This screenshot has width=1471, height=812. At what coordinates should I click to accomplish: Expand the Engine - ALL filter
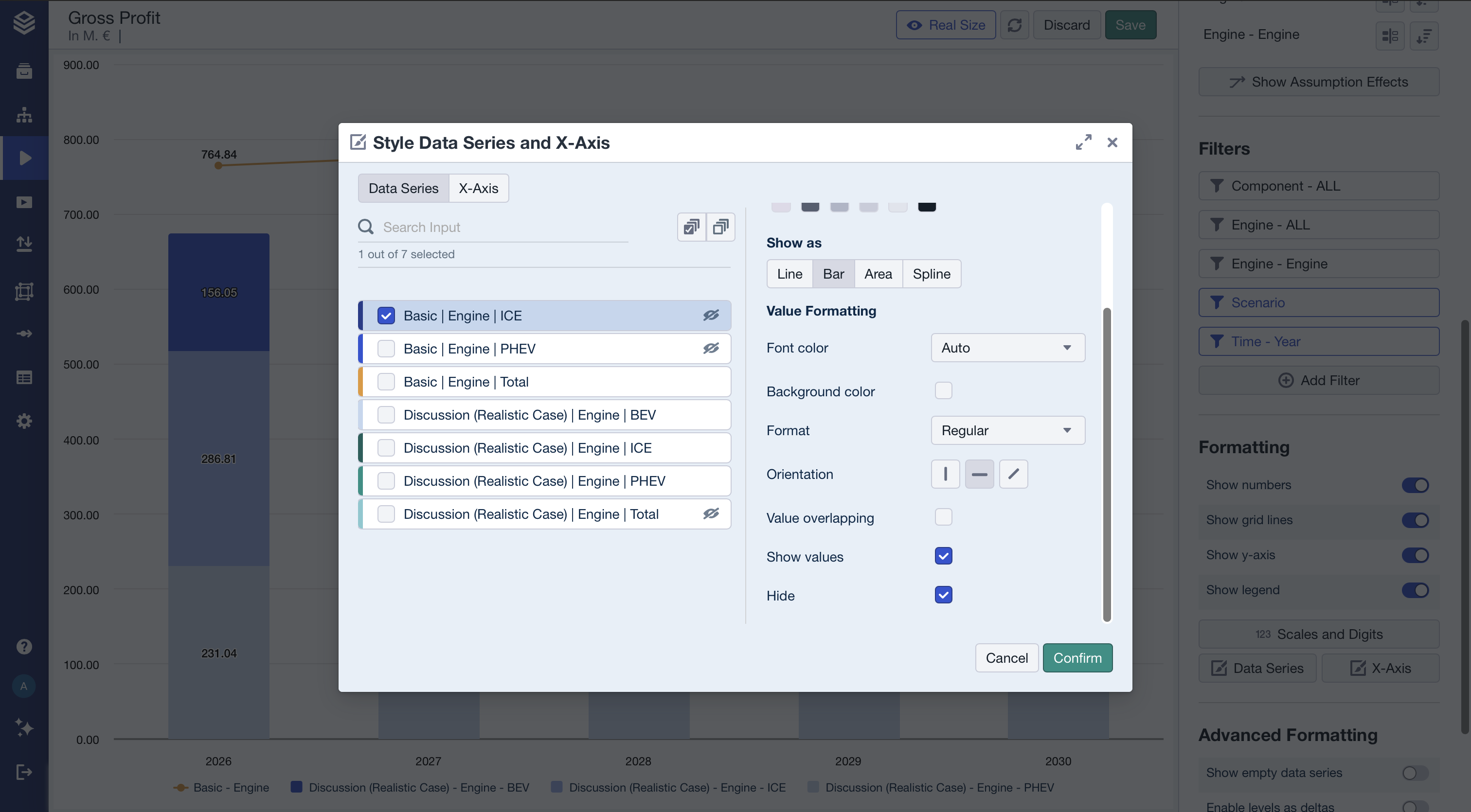coord(1319,224)
